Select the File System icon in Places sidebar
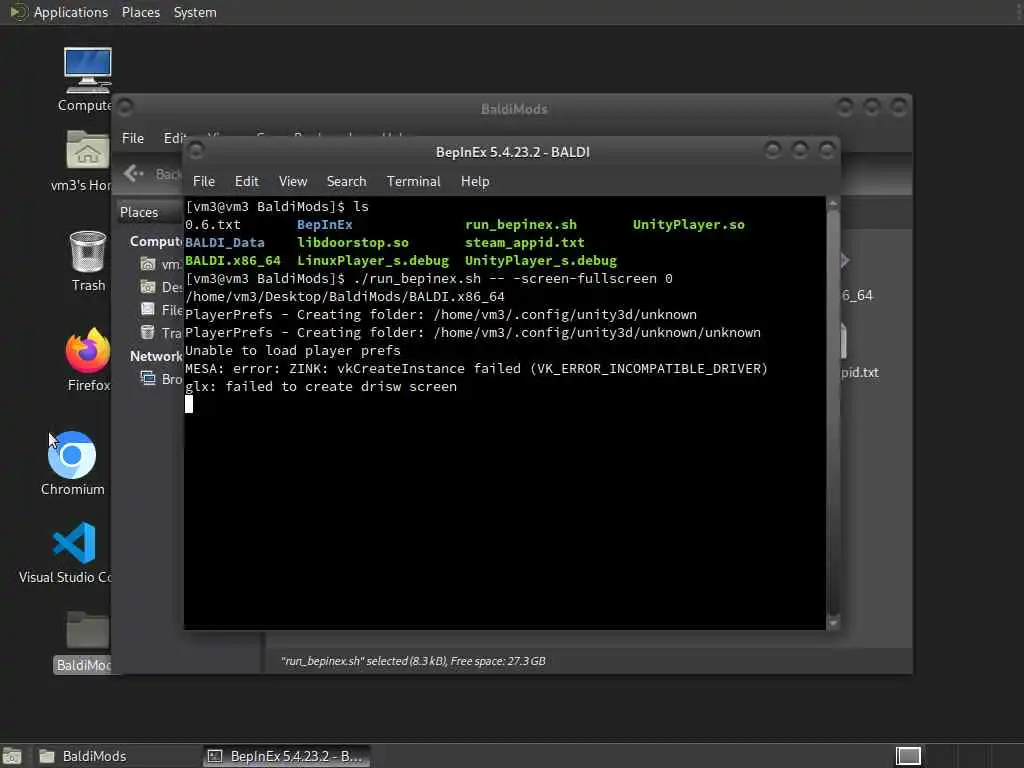This screenshot has height=768, width=1024. point(148,310)
